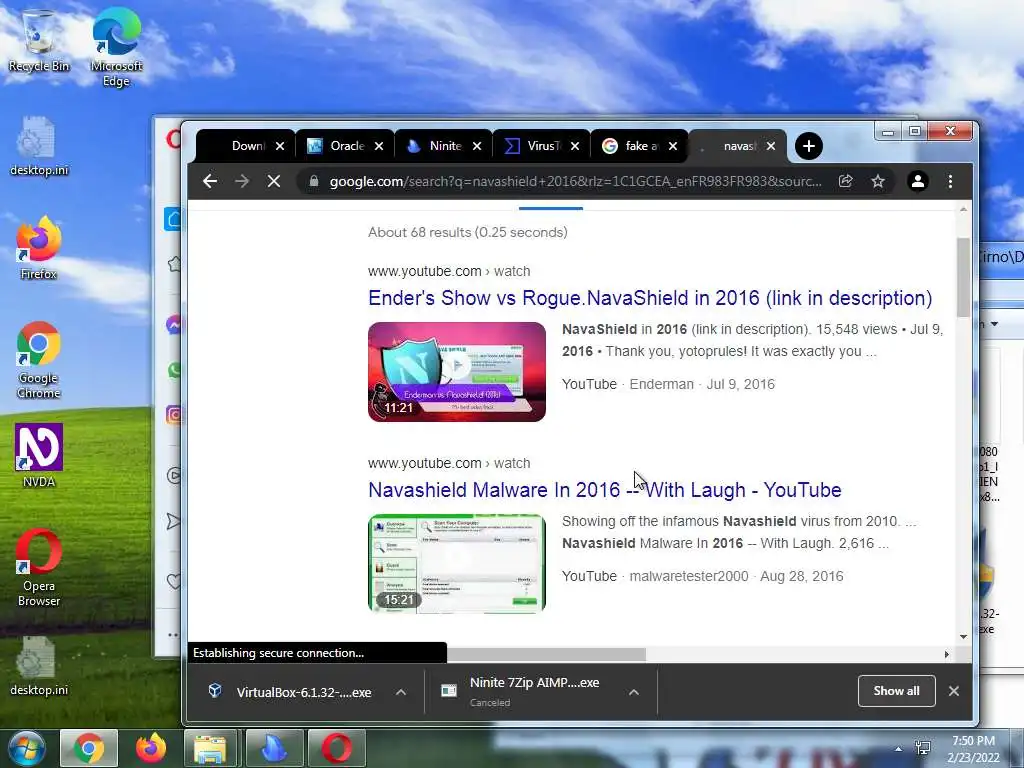The height and width of the screenshot is (768, 1024).
Task: Click the horizontal scrollbar thumb
Action: 546,654
